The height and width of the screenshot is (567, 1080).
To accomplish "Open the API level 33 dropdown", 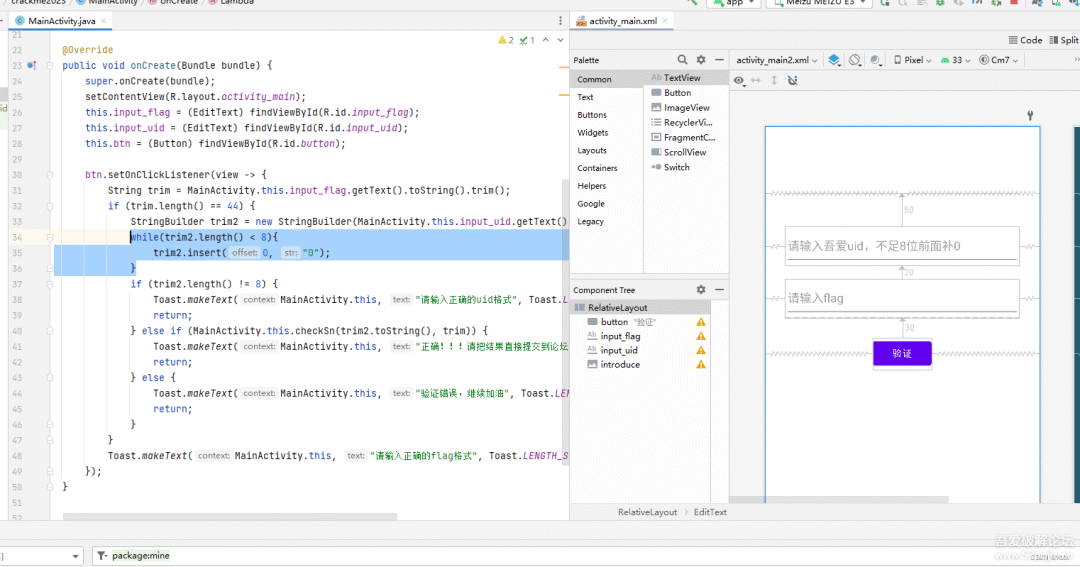I will coord(955,60).
